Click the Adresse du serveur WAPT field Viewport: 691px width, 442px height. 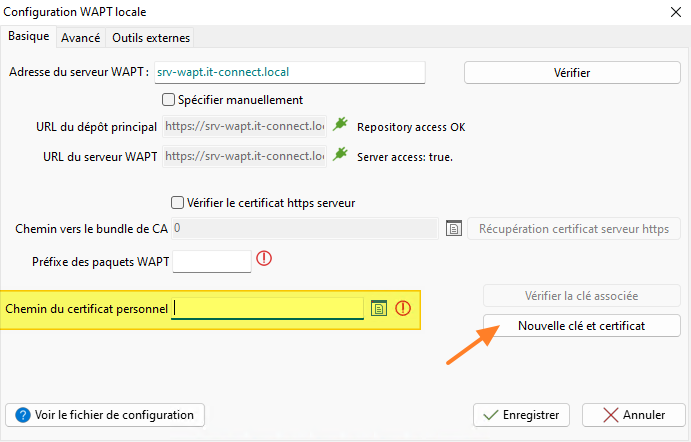[x=290, y=72]
